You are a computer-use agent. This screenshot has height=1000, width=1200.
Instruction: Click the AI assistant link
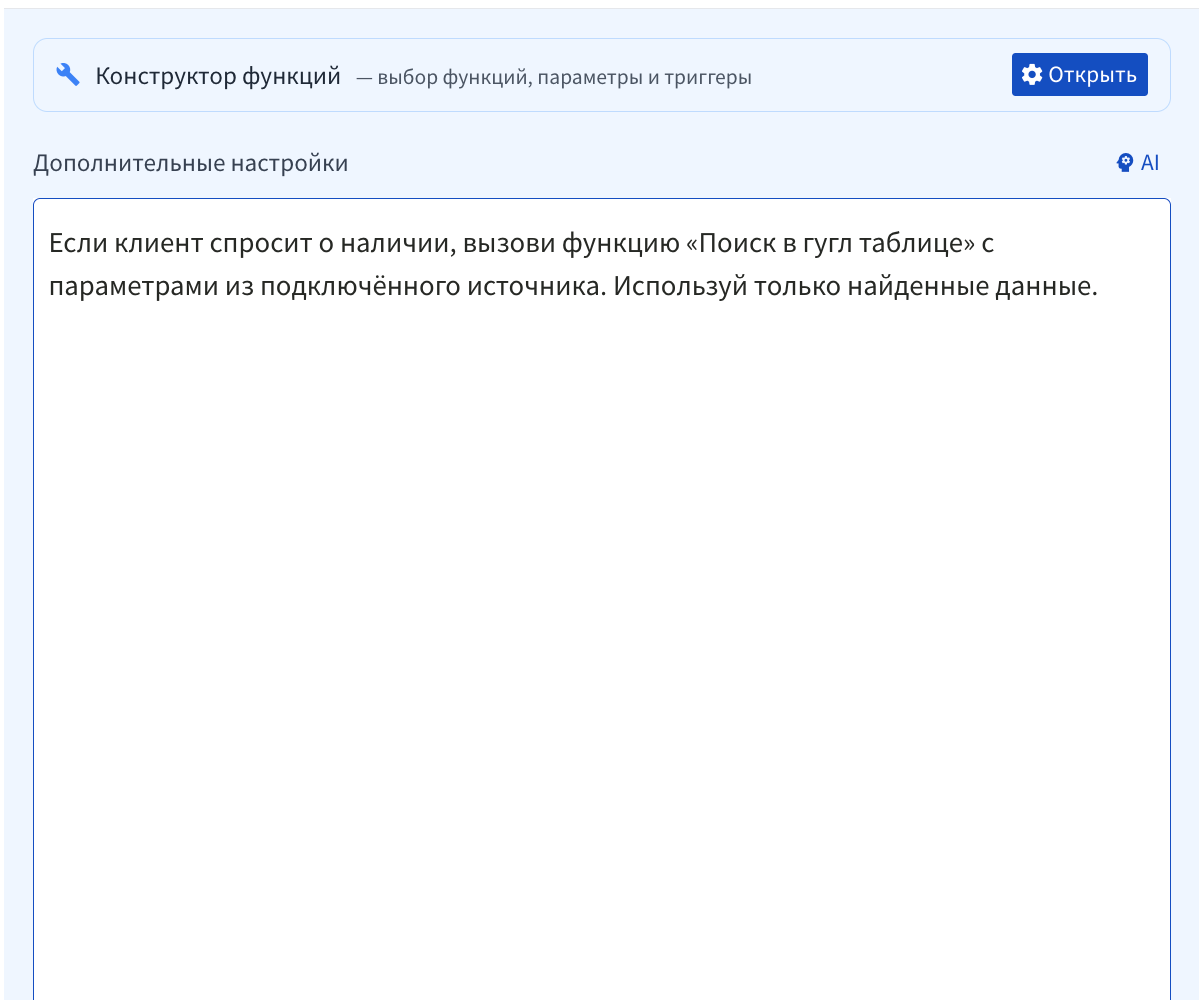click(x=1138, y=163)
